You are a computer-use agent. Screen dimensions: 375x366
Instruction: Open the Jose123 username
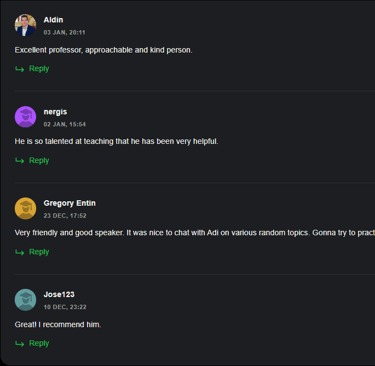(x=59, y=295)
